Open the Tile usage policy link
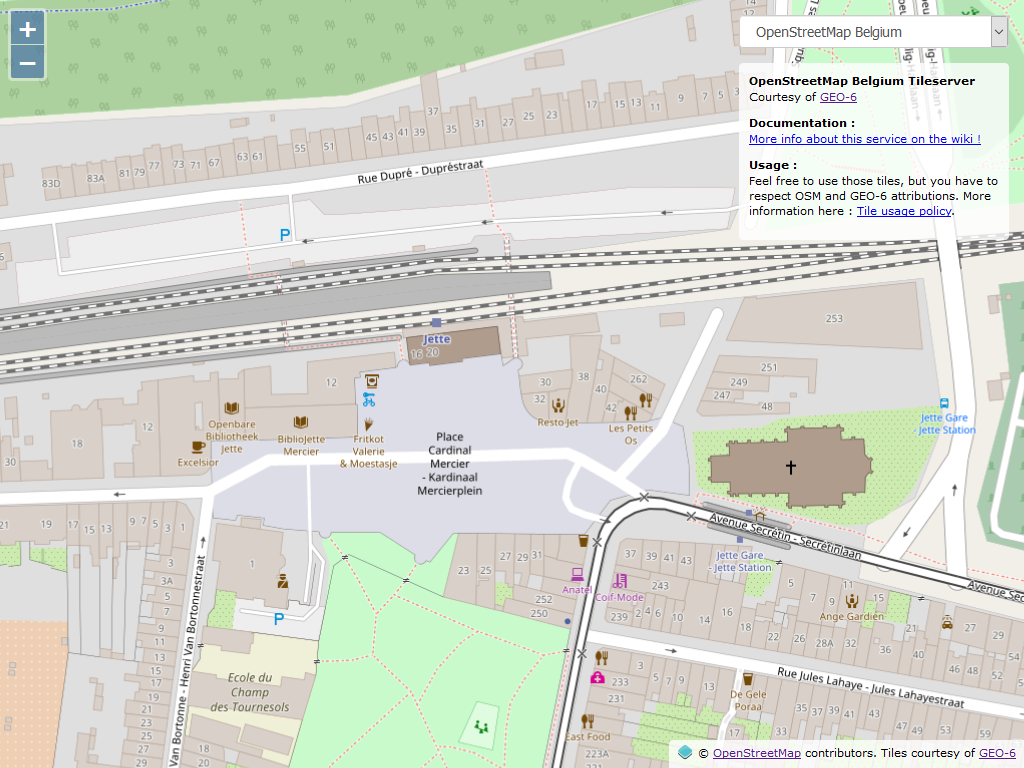 click(904, 211)
